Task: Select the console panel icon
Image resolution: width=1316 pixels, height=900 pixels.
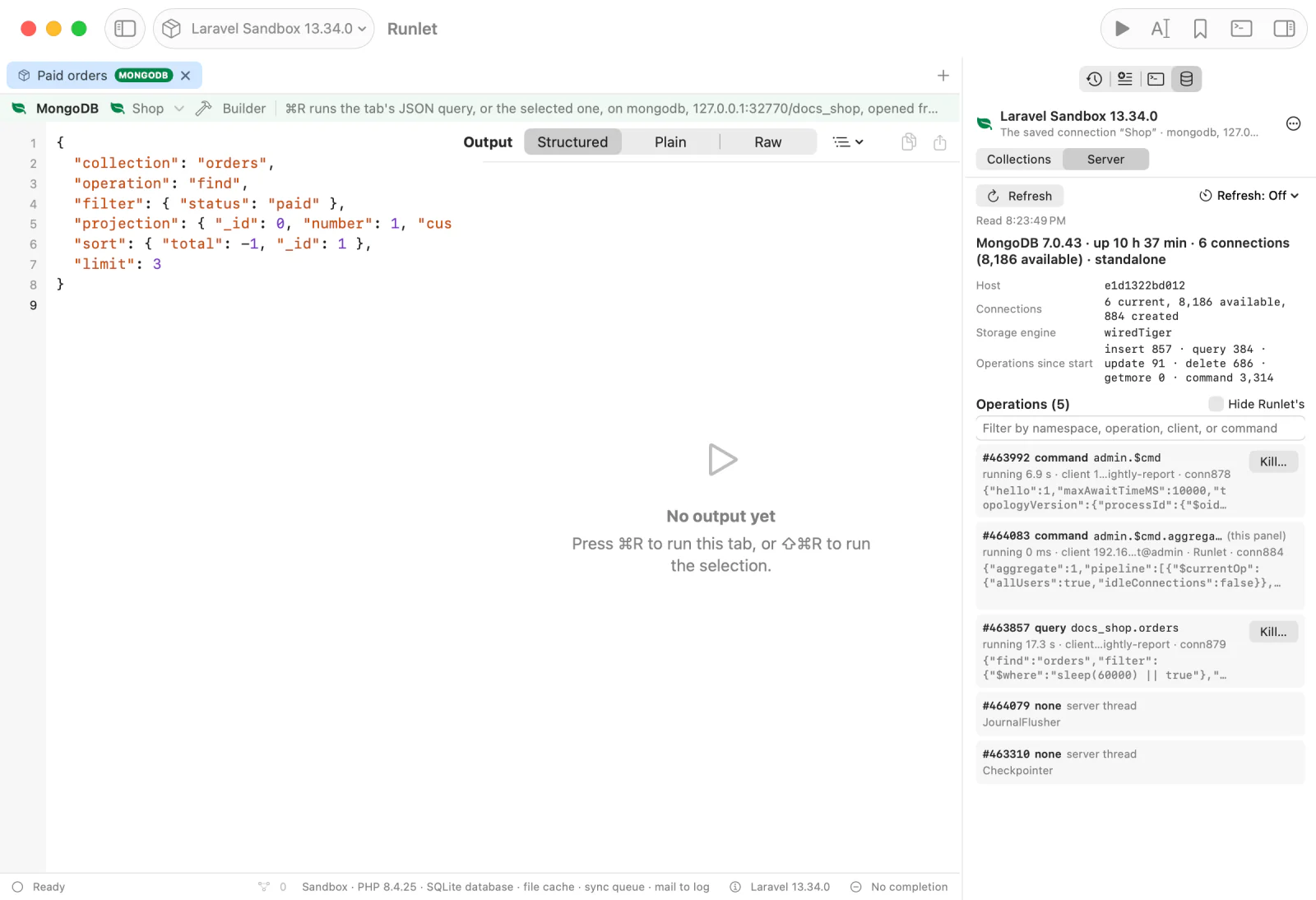Action: point(1156,79)
